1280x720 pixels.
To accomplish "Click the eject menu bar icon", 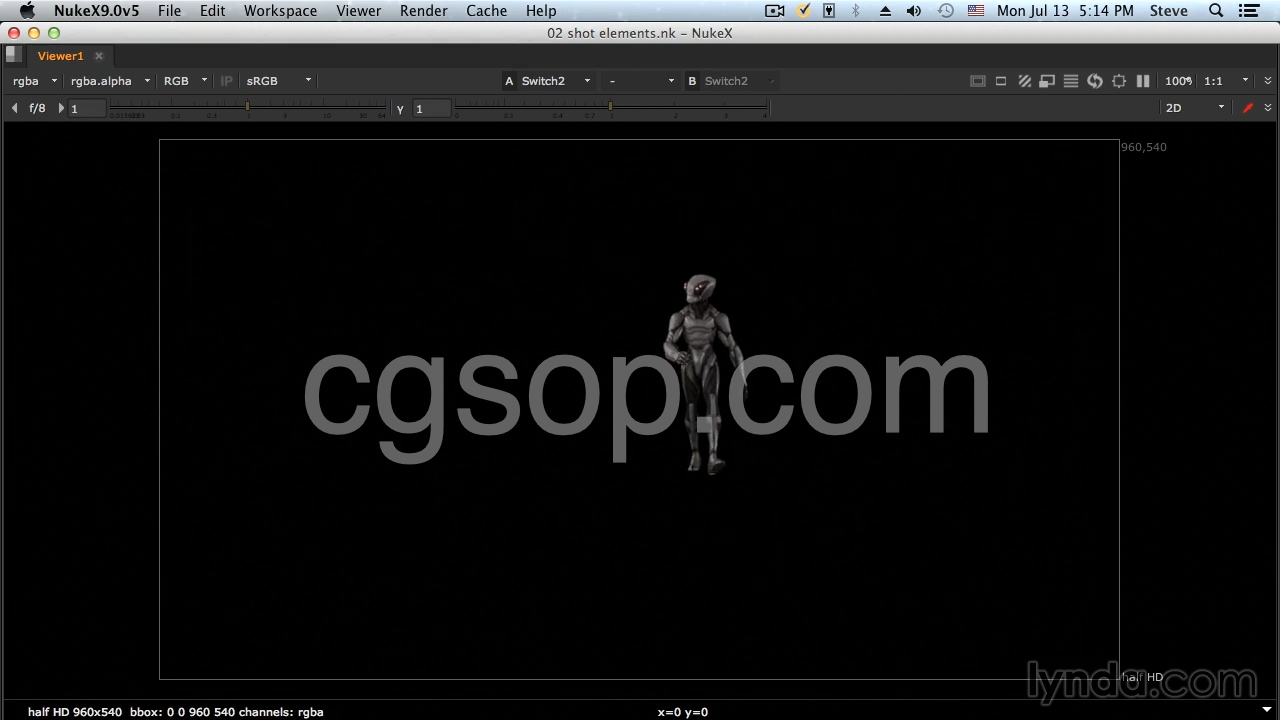I will pos(885,11).
